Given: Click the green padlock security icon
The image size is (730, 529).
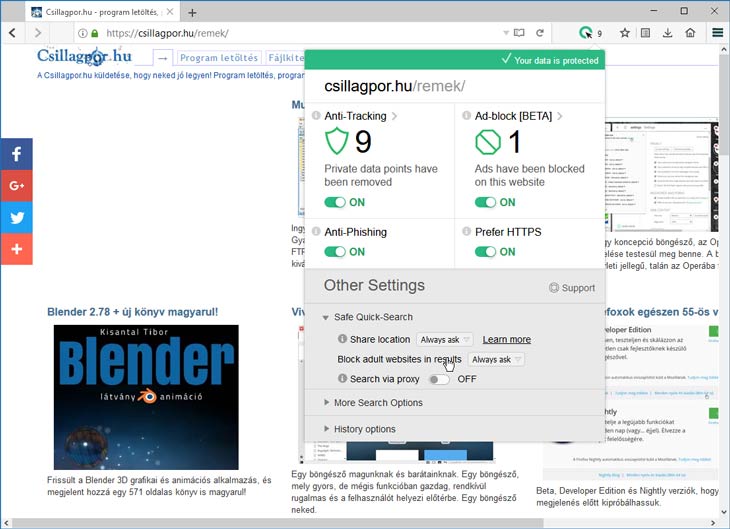Looking at the screenshot, I should pos(95,33).
